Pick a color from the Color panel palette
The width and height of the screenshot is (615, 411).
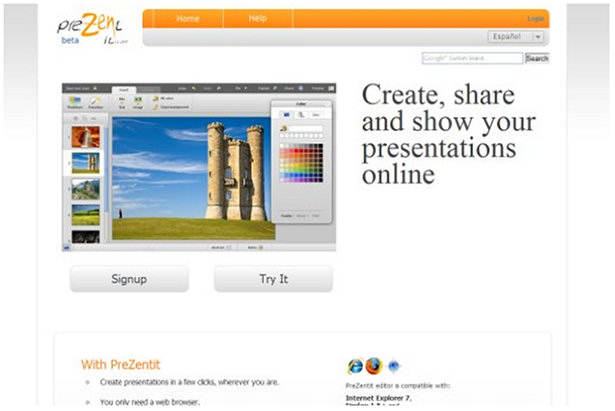[301, 162]
